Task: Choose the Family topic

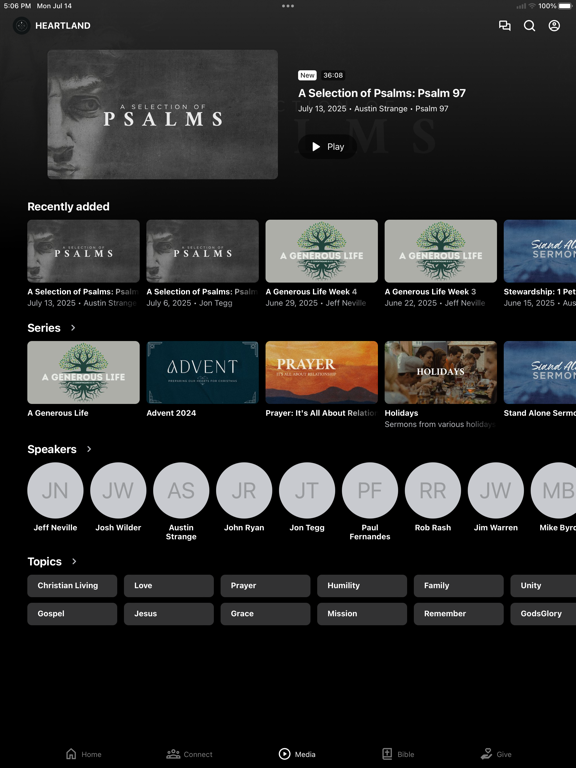Action: click(458, 586)
